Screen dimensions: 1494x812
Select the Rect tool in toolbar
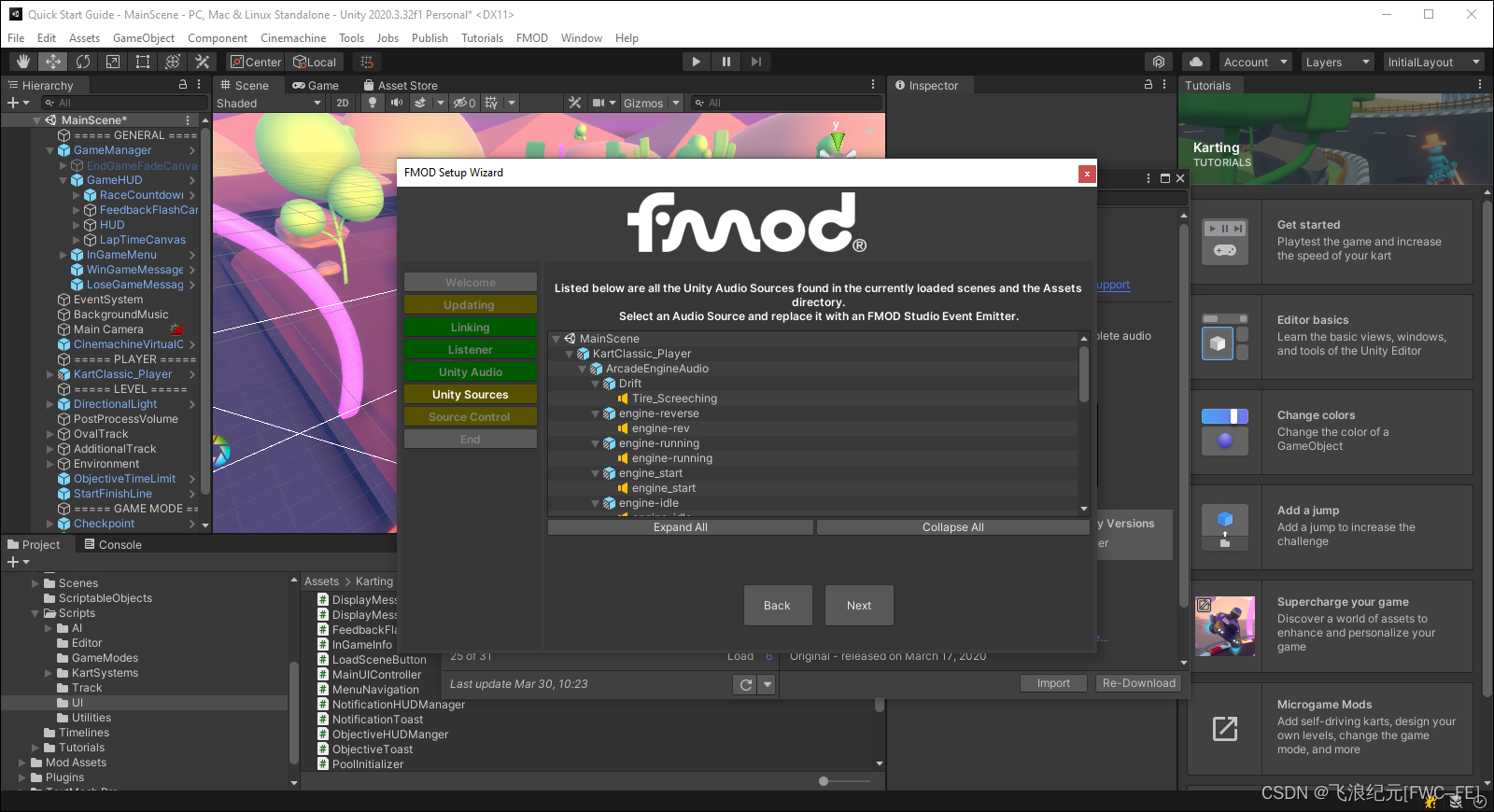pyautogui.click(x=143, y=62)
